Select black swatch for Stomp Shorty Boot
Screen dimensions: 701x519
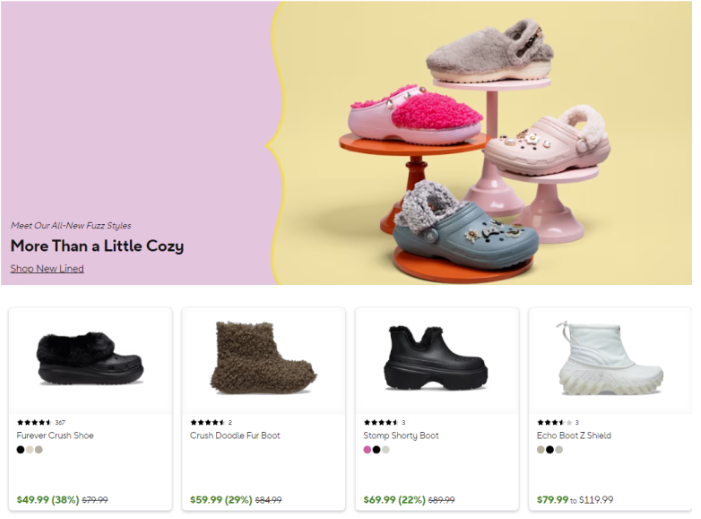click(x=376, y=449)
